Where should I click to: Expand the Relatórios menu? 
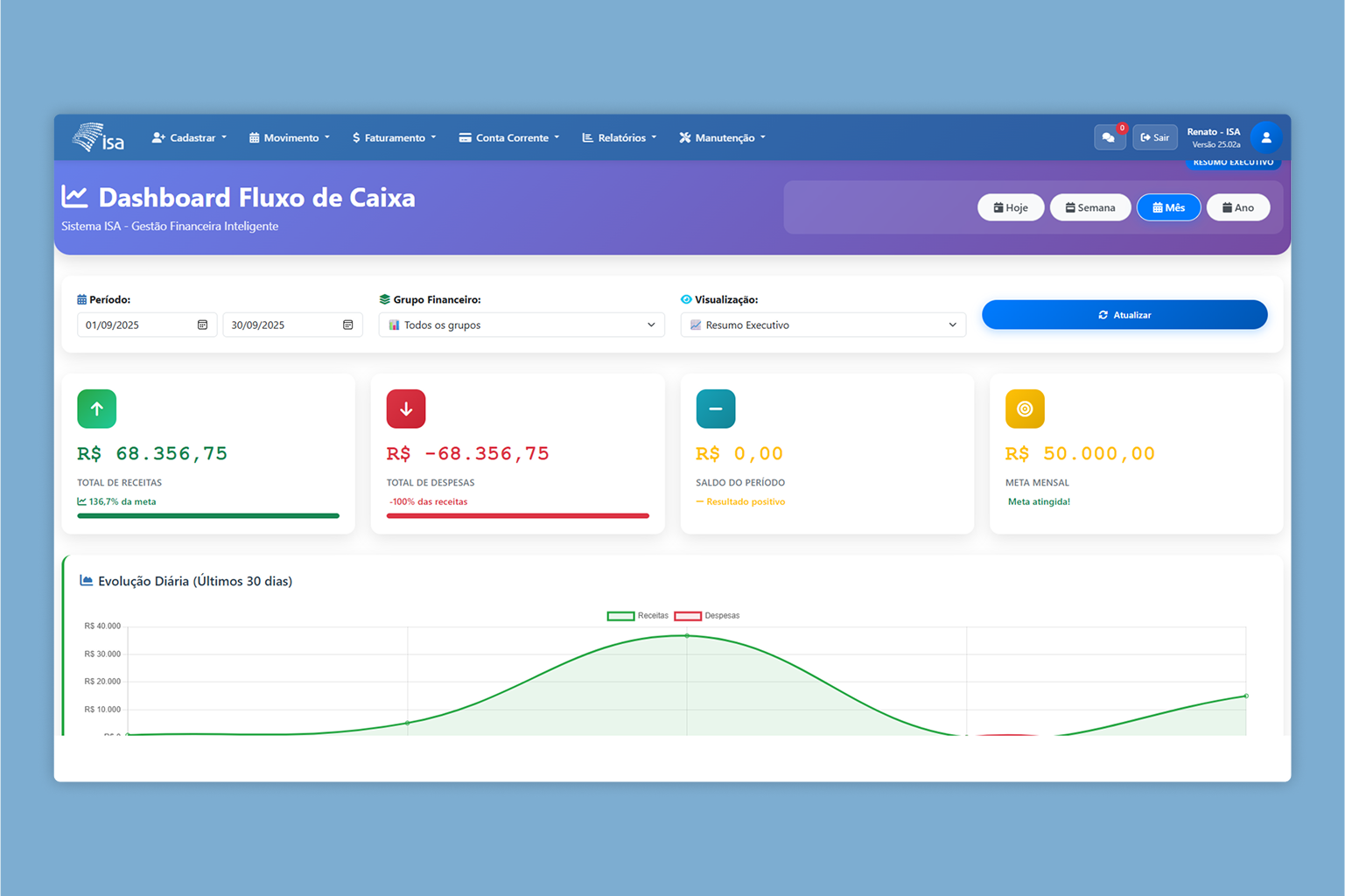619,137
